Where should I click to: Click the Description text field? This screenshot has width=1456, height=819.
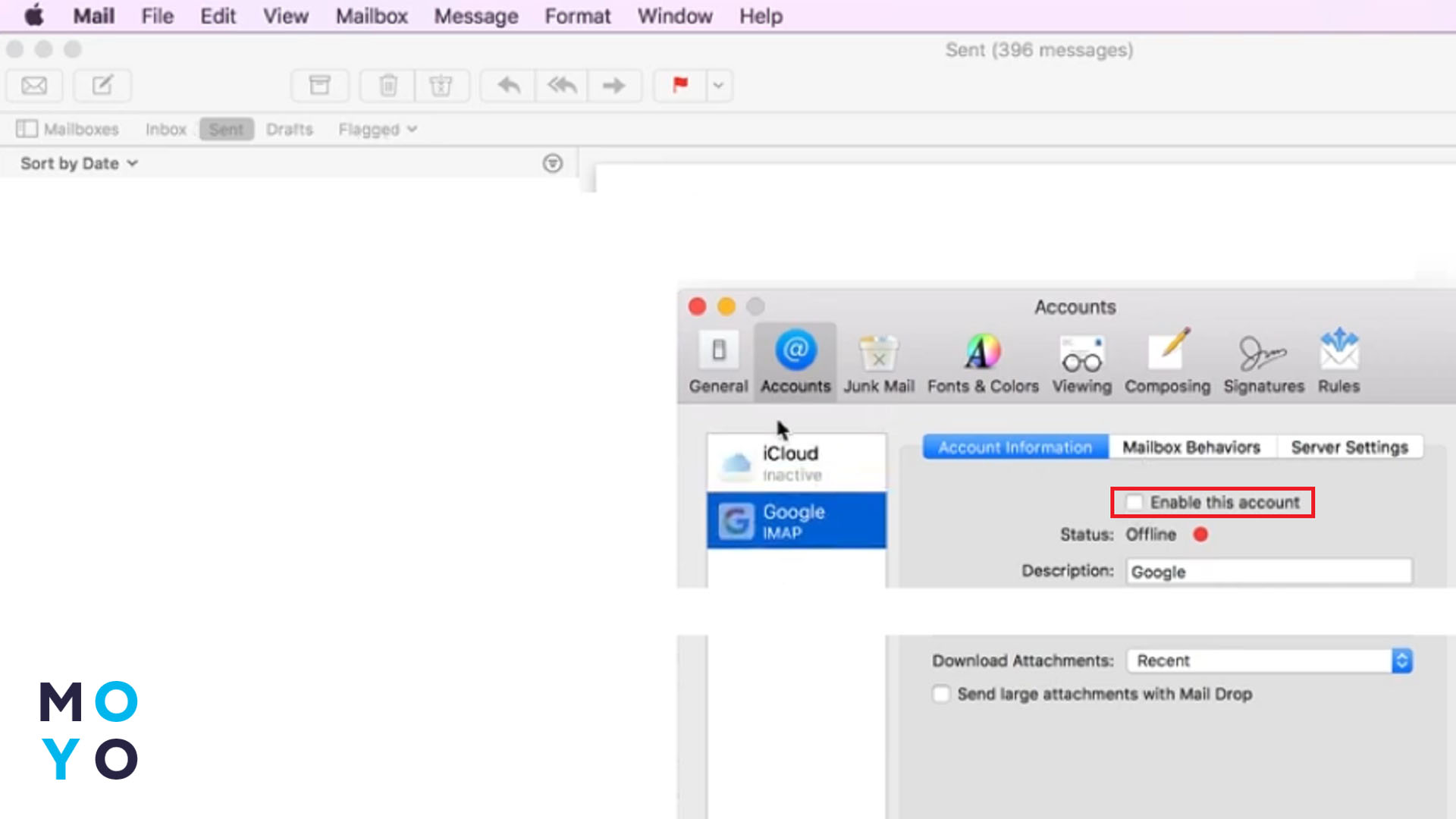click(x=1269, y=572)
